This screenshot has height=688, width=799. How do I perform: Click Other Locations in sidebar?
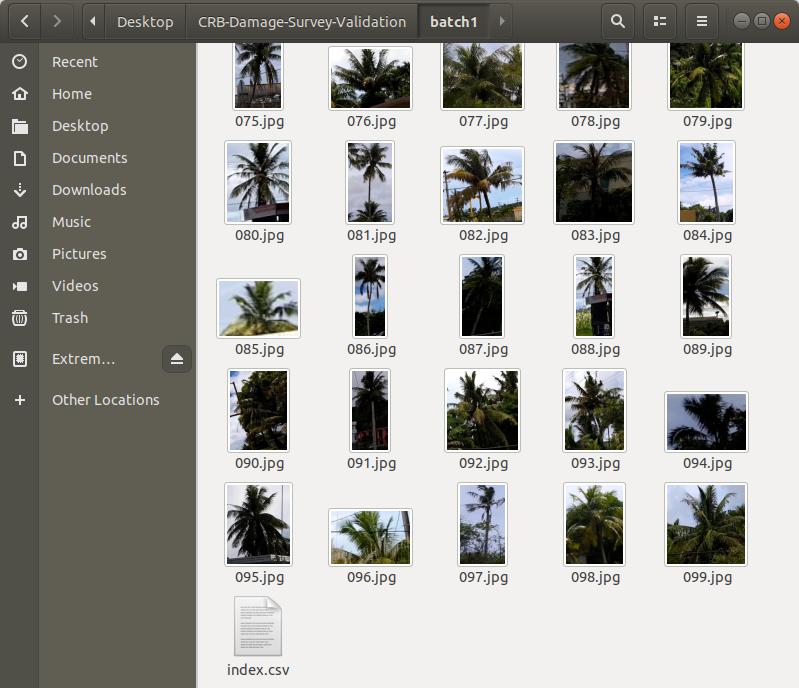105,400
